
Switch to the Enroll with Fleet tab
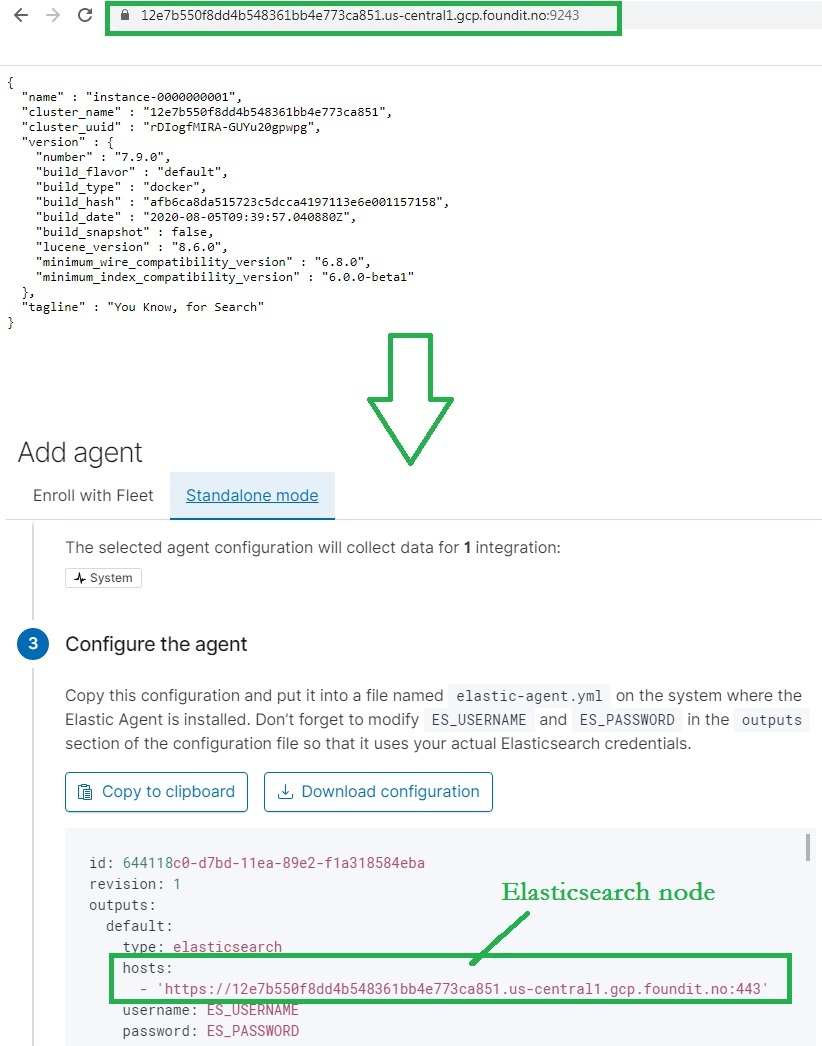[92, 495]
